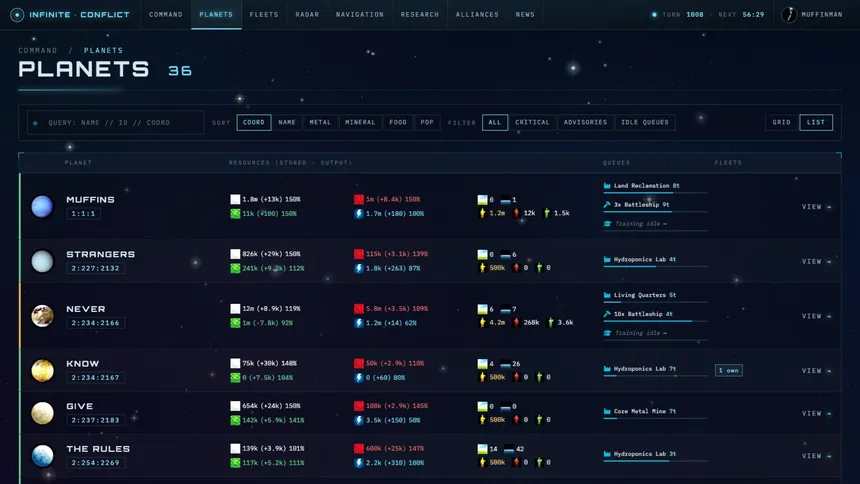Screen dimensions: 860x484
Task: Open the News tab
Action: (x=525, y=15)
